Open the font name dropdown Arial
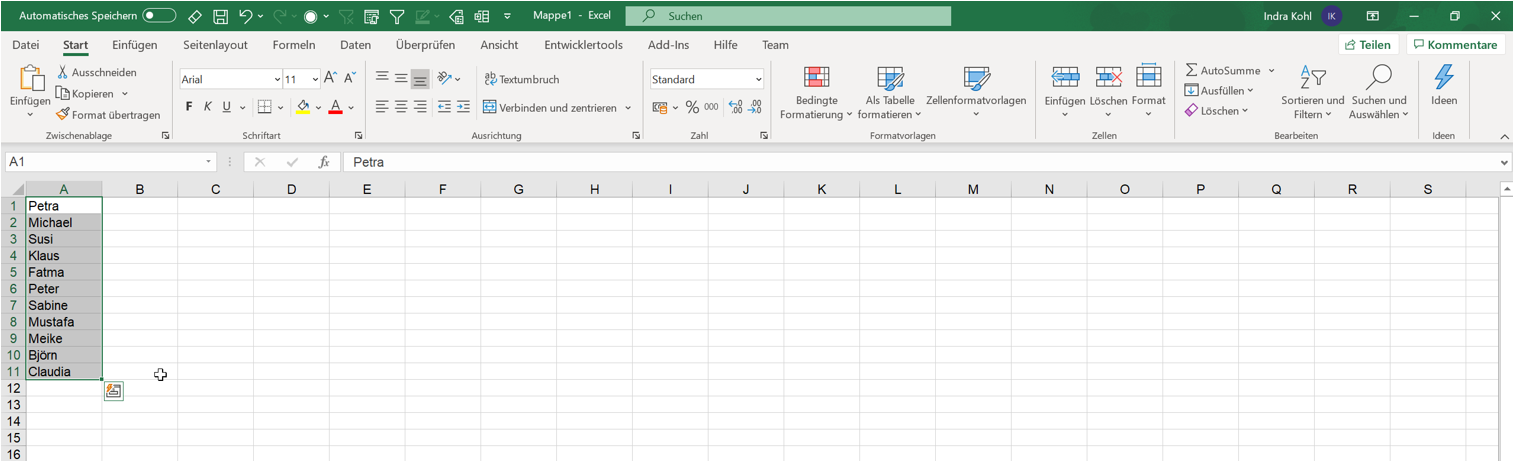Image resolution: width=1513 pixels, height=461 pixels. (277, 79)
